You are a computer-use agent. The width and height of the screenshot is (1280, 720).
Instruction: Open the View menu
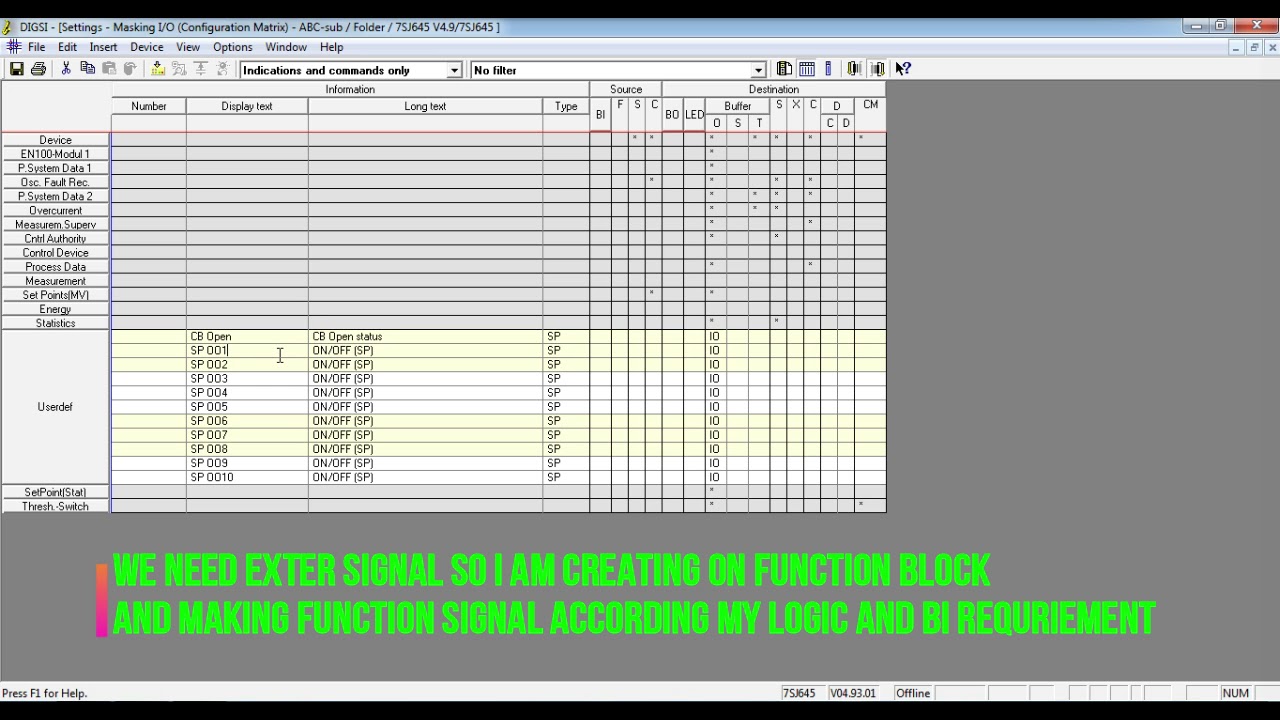(188, 47)
